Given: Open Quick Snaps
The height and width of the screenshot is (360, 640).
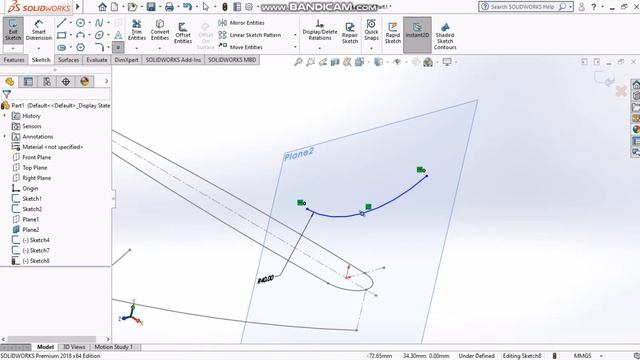Looking at the screenshot, I should (x=371, y=30).
